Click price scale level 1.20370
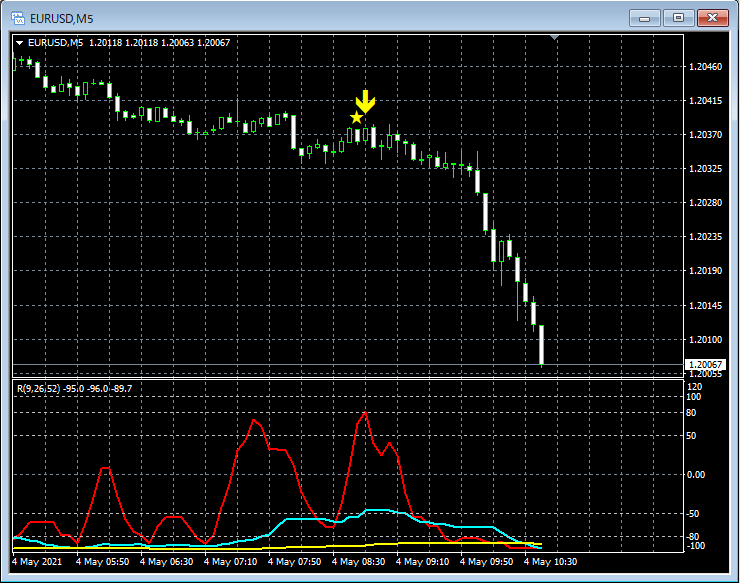 coord(705,135)
